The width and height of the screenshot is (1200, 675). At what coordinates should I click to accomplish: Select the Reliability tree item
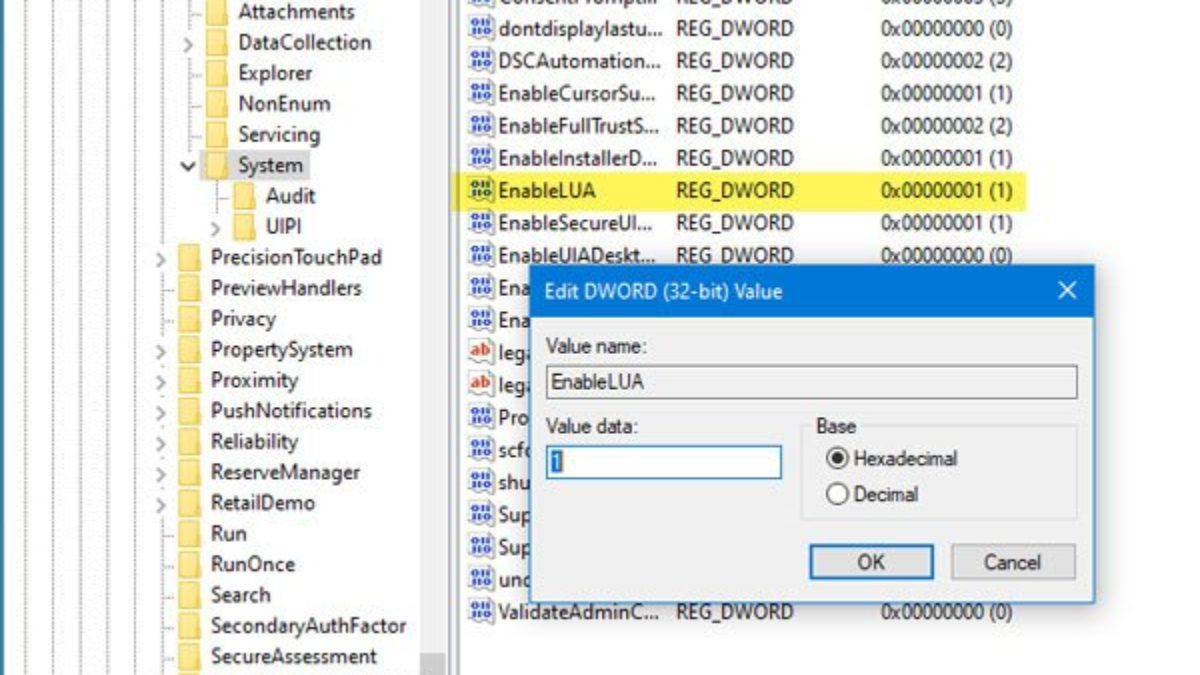(x=254, y=442)
